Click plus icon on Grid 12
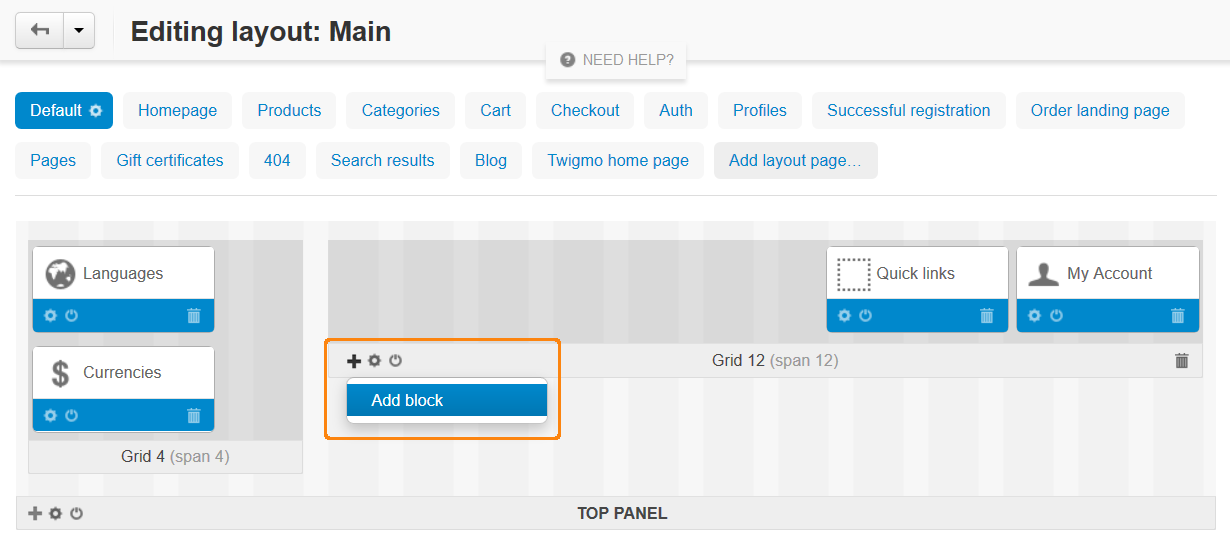This screenshot has width=1230, height=549. pyautogui.click(x=354, y=361)
